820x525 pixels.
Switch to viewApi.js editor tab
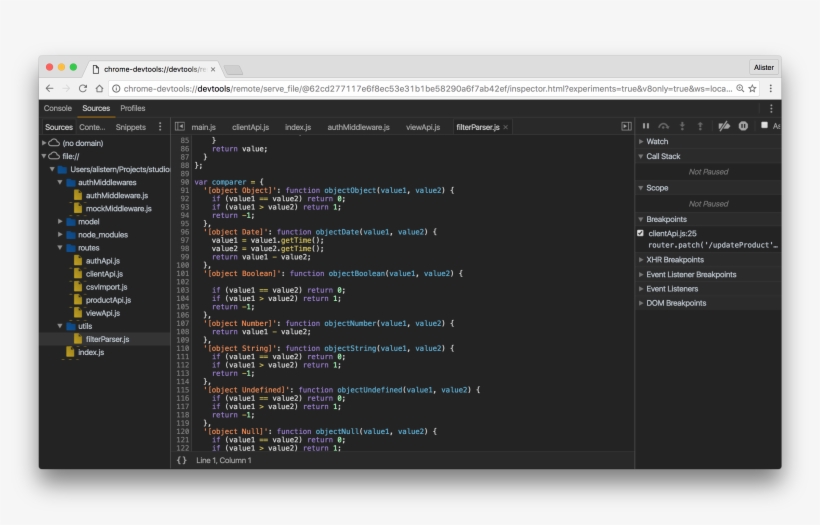pyautogui.click(x=423, y=127)
